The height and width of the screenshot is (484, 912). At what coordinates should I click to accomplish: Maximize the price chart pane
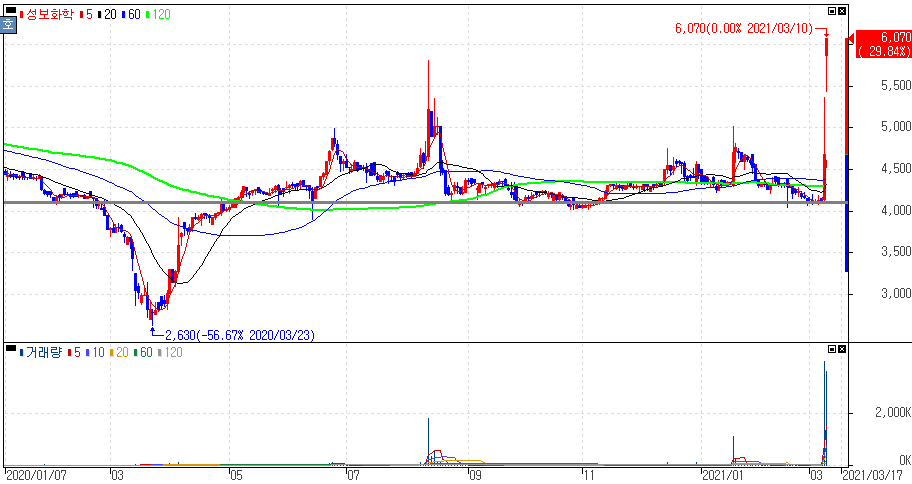832,11
